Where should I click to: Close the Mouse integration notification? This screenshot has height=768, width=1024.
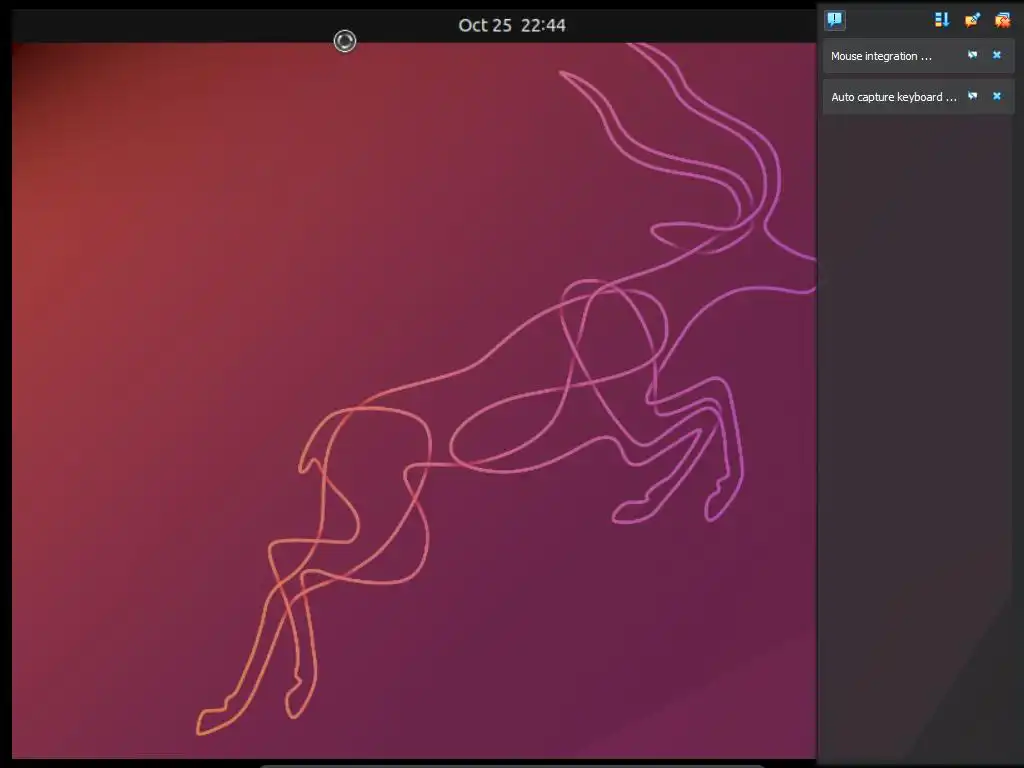point(997,55)
